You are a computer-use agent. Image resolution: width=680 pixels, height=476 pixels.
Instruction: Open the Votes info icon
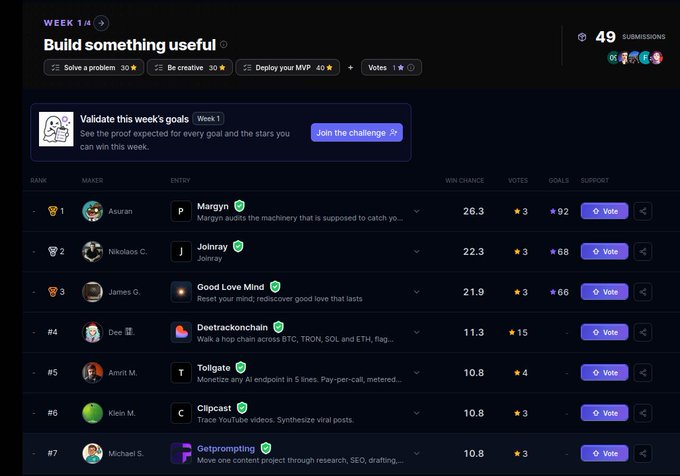click(x=411, y=68)
